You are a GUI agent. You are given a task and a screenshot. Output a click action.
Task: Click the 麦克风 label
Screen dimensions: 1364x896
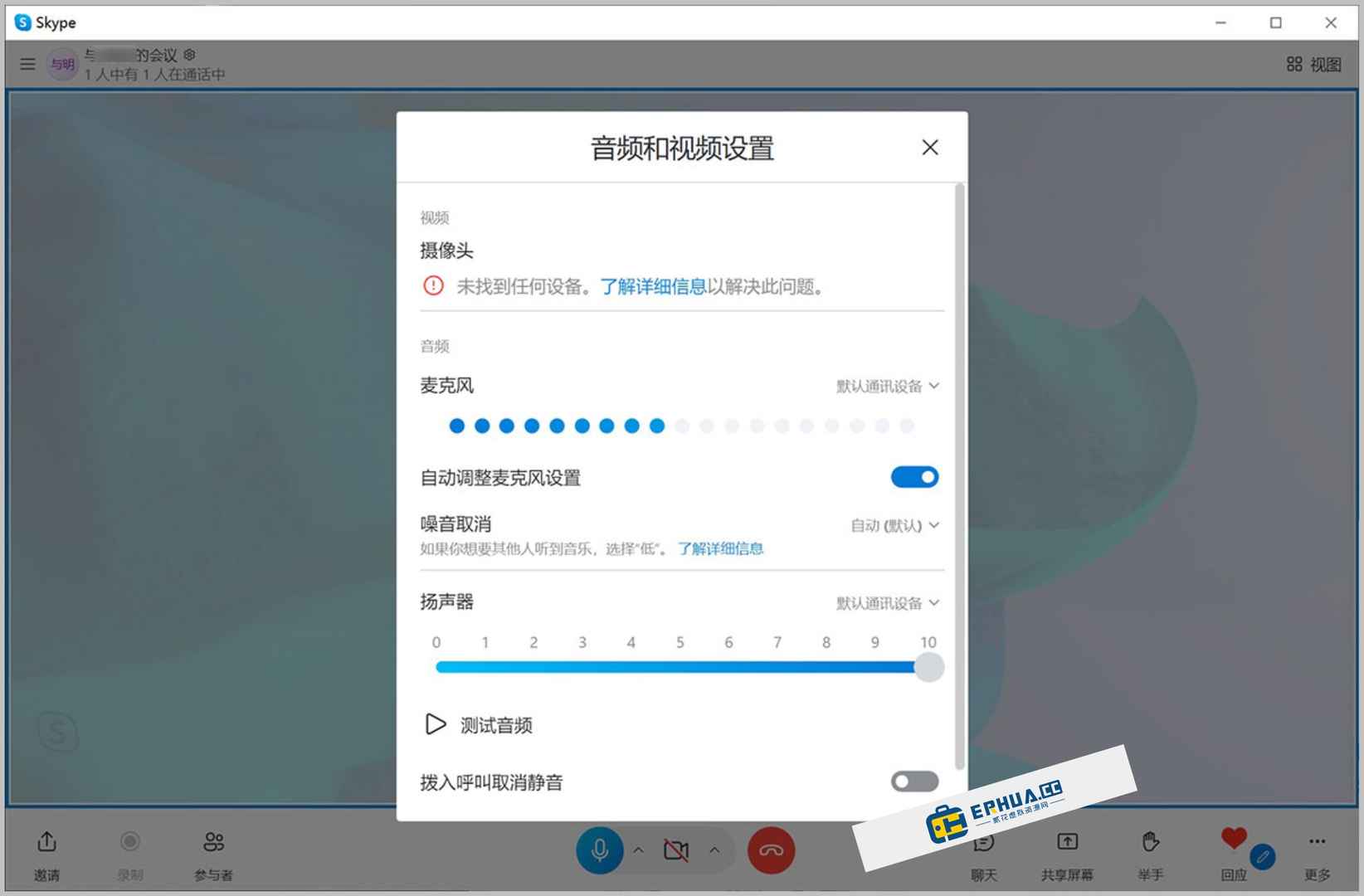(446, 386)
